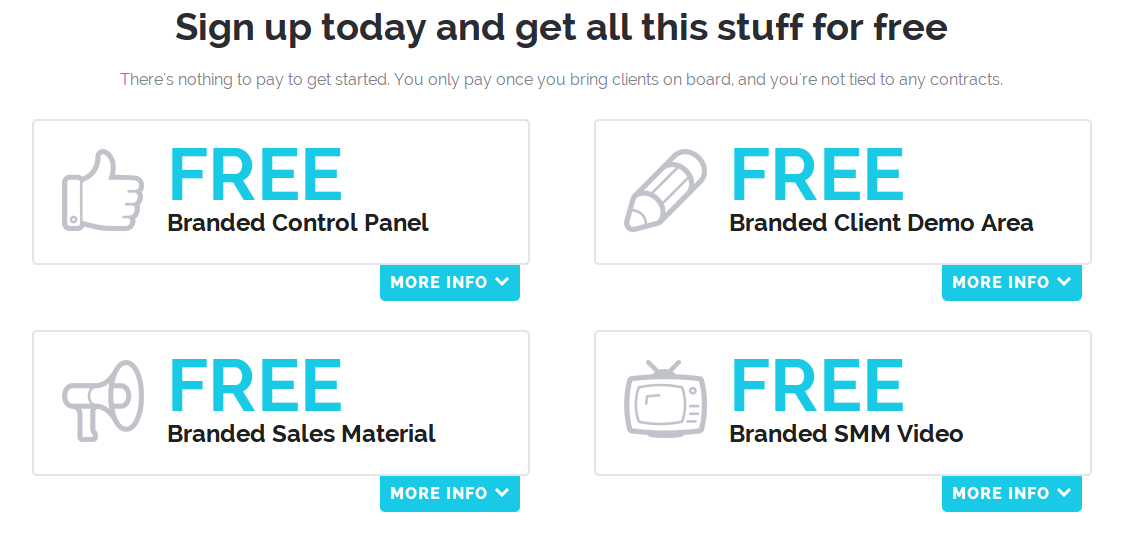Screen dimensions: 1129x548
Task: Click FREE text above Branded SMM Video
Action: 817,387
